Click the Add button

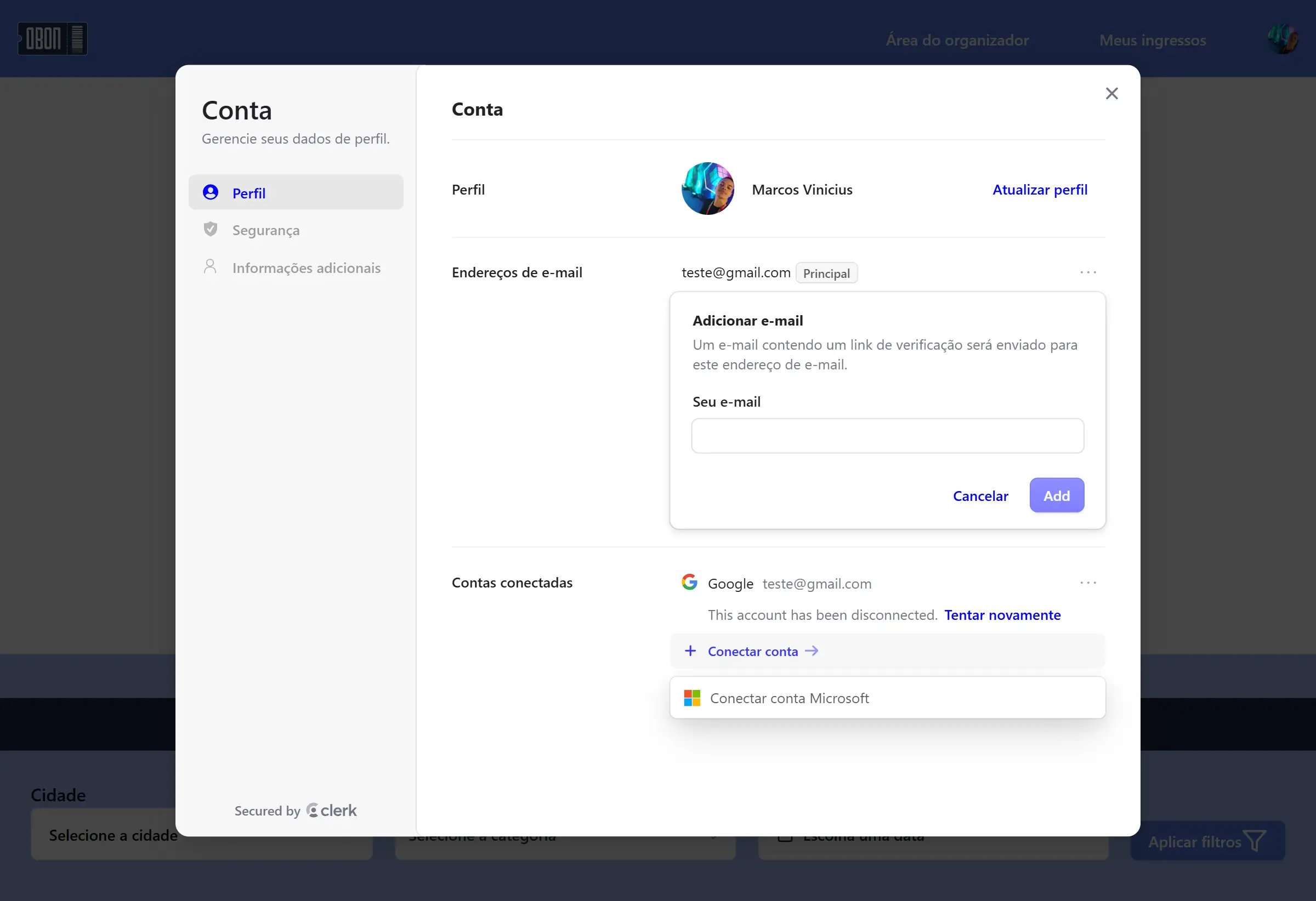[1057, 496]
